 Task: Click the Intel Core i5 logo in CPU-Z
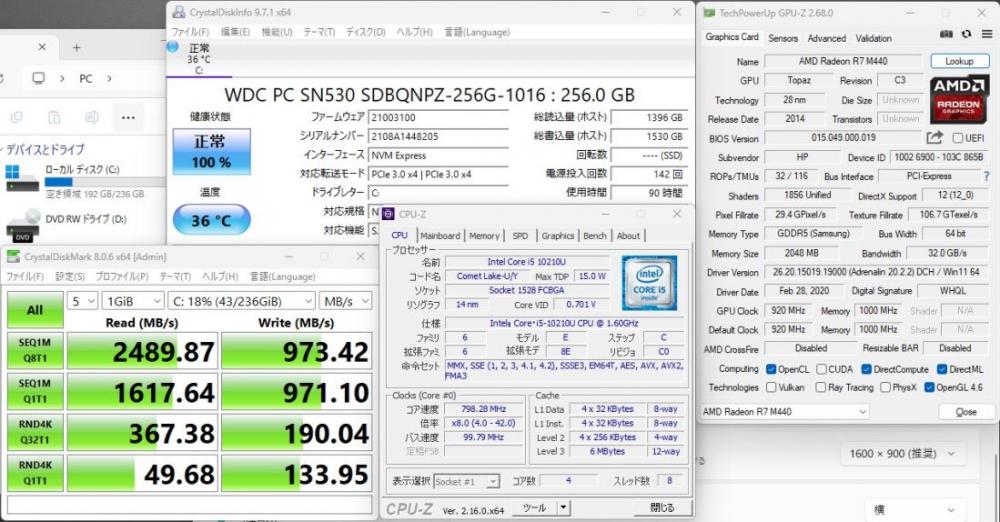point(649,283)
